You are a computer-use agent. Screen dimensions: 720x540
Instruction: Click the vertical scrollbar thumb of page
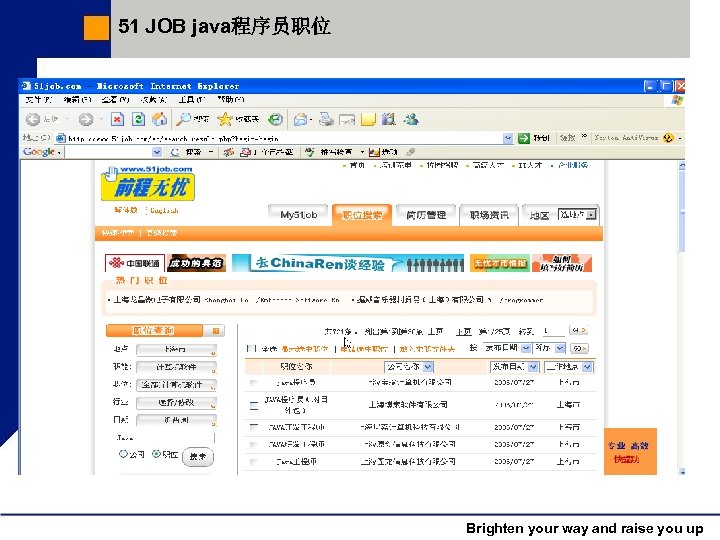682,211
